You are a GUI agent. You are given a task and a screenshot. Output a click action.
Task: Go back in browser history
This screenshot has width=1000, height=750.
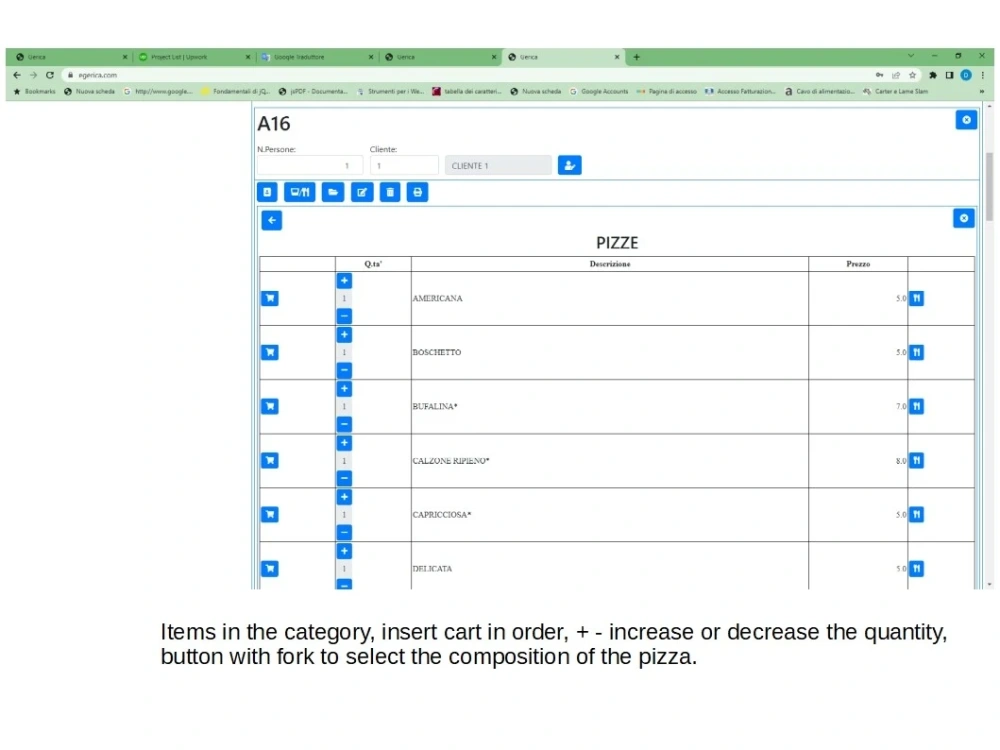click(17, 75)
